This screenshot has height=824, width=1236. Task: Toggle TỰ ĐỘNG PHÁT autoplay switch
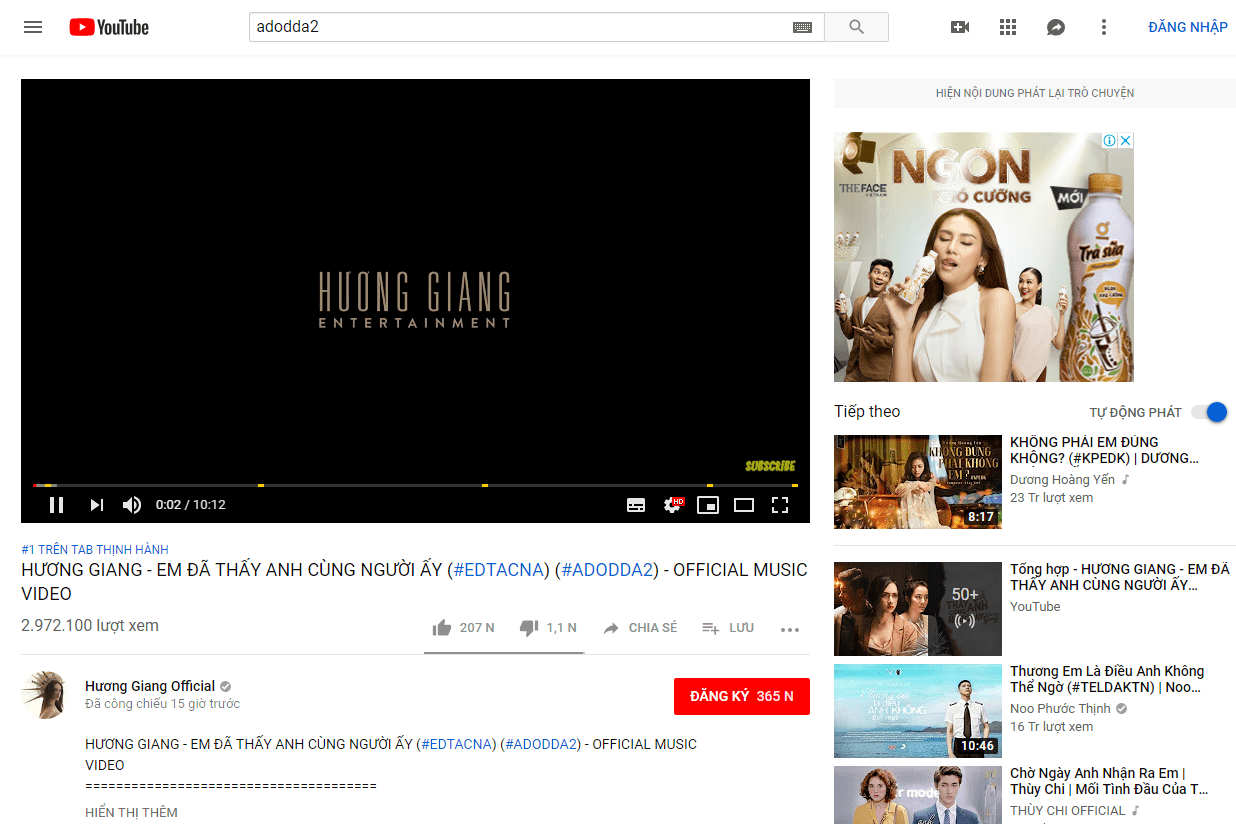pos(1210,412)
